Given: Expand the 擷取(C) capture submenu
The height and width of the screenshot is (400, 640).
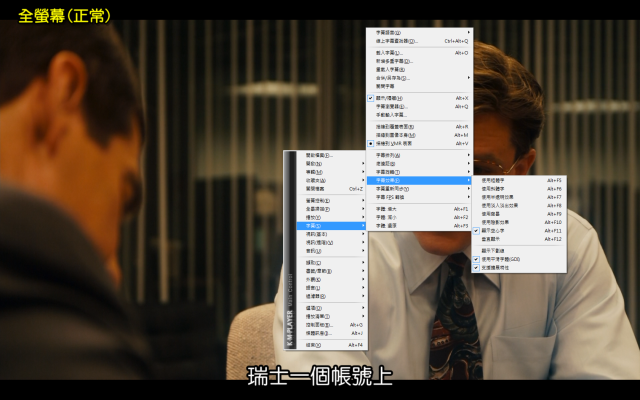Looking at the screenshot, I should [x=331, y=263].
